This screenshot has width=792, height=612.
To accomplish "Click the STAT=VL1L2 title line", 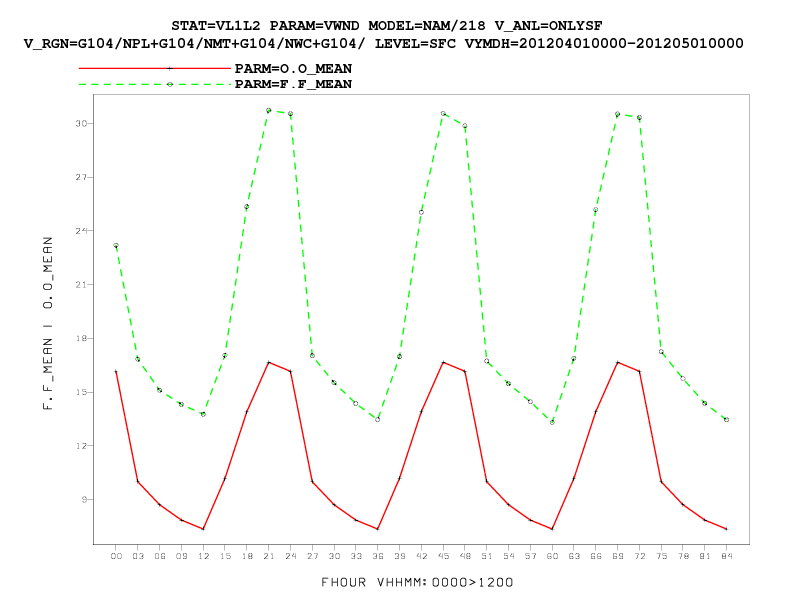I will click(387, 26).
